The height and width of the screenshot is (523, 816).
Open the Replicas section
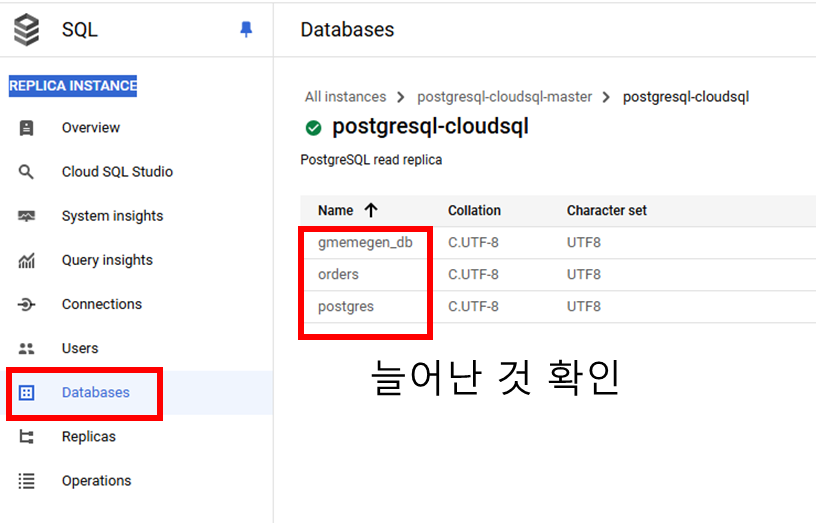(x=88, y=437)
